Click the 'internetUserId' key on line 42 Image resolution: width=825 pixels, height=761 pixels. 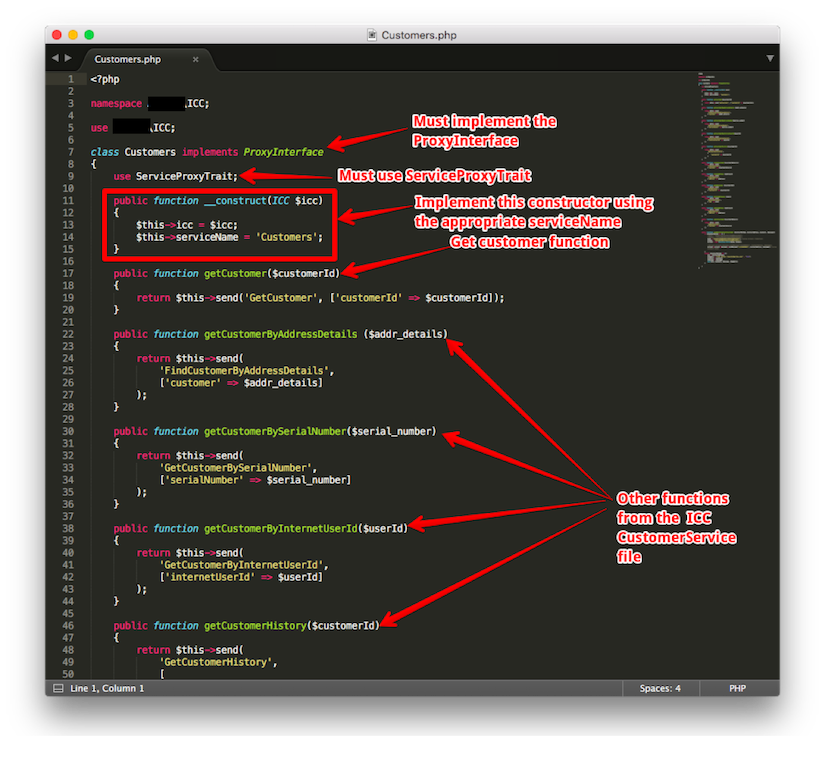click(x=210, y=577)
